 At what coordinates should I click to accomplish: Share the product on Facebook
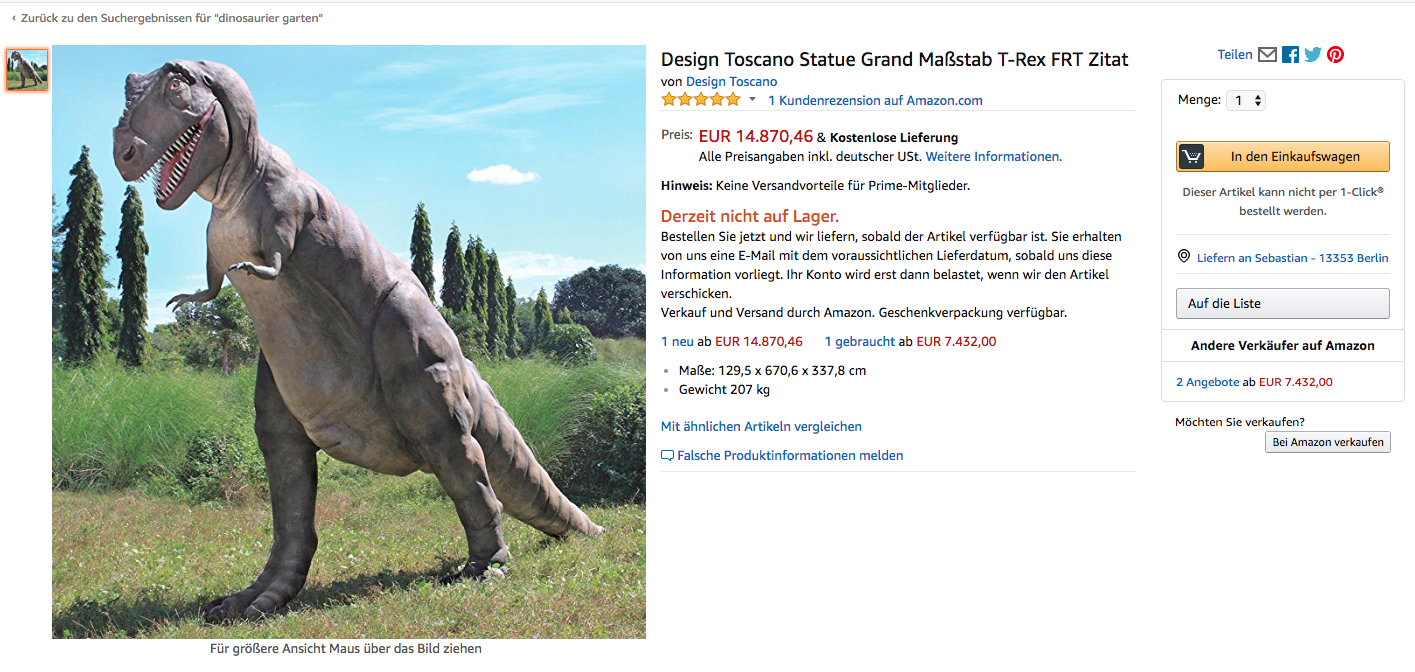pos(1289,54)
